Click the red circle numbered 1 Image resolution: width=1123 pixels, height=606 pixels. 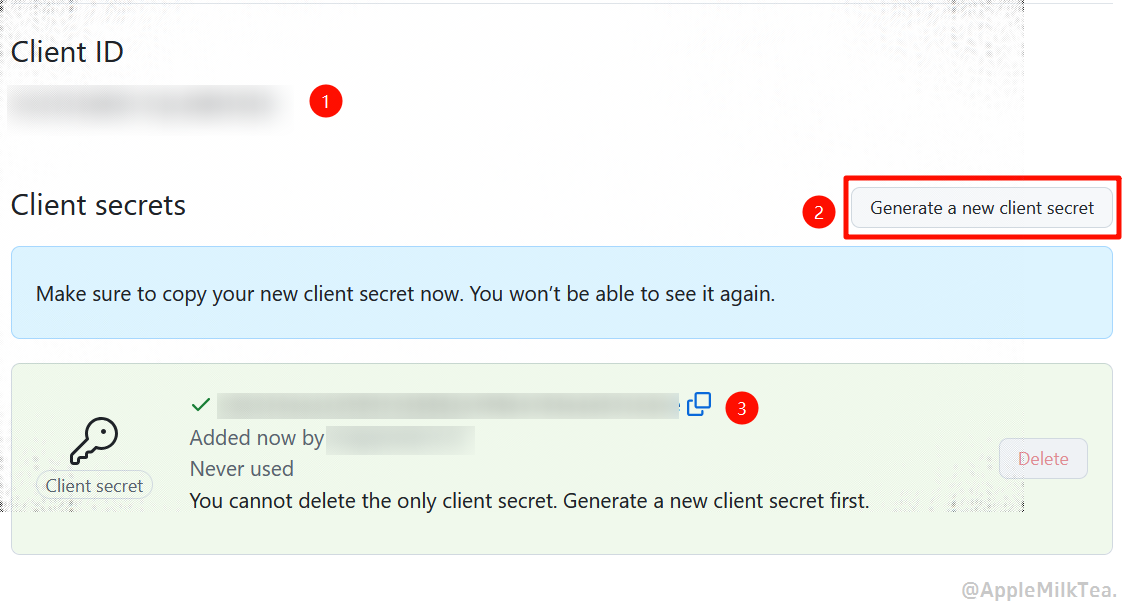tap(326, 102)
